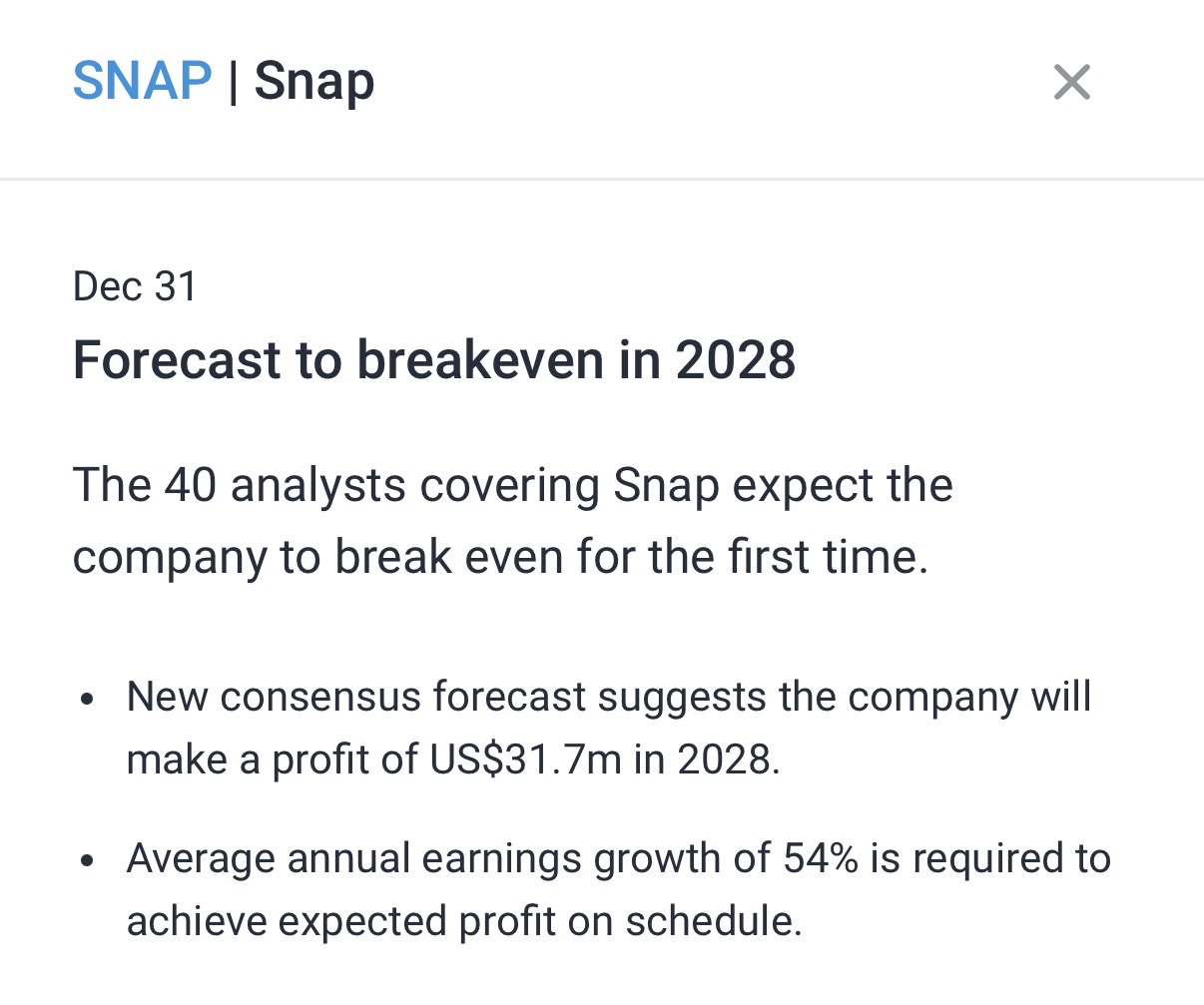Image resolution: width=1204 pixels, height=1005 pixels.
Task: Click the 54% growth figure
Action: click(821, 858)
